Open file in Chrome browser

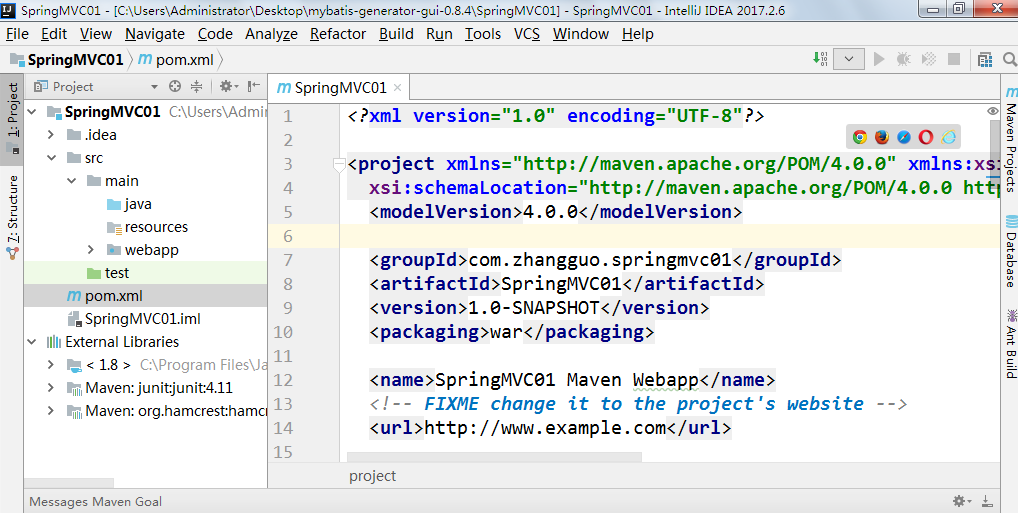point(860,137)
